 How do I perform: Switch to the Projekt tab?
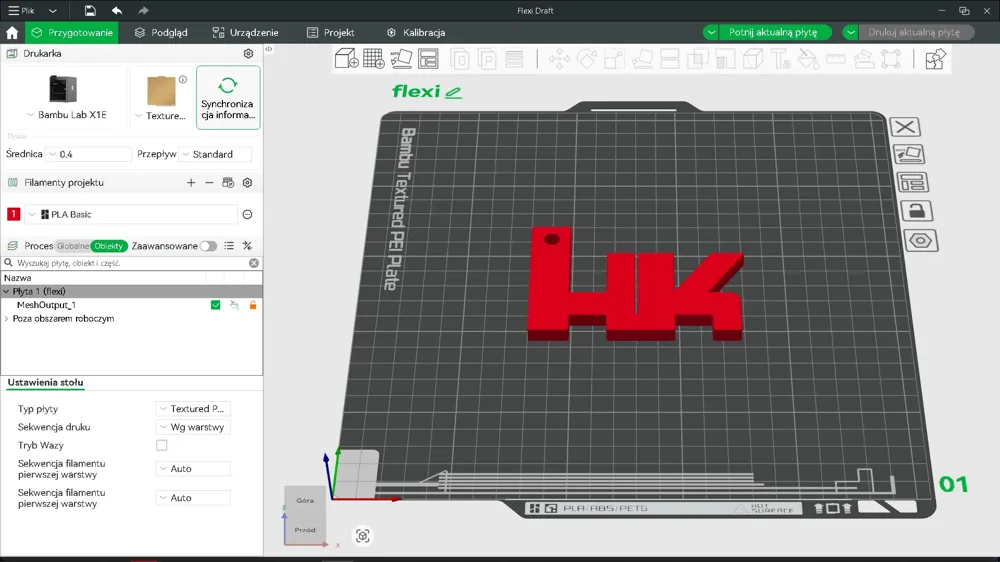pos(330,33)
